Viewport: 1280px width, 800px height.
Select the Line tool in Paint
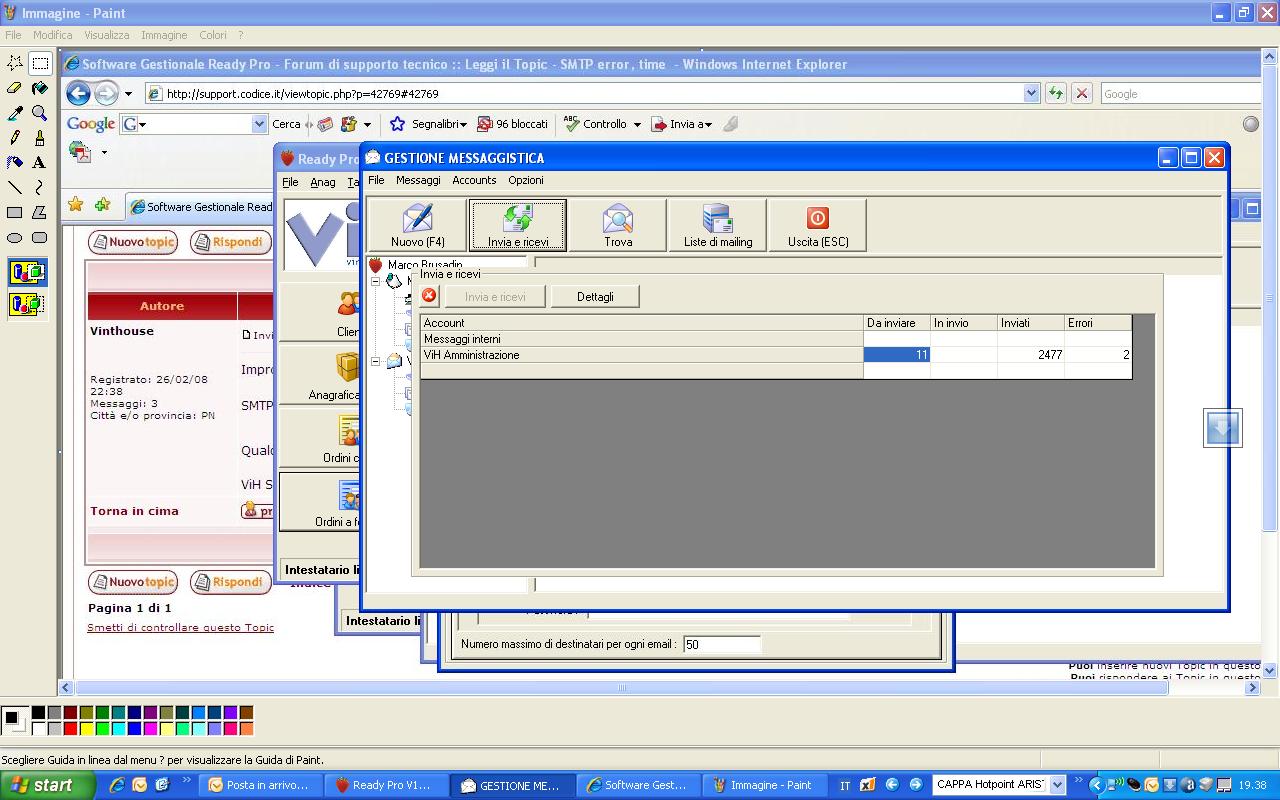pos(15,187)
